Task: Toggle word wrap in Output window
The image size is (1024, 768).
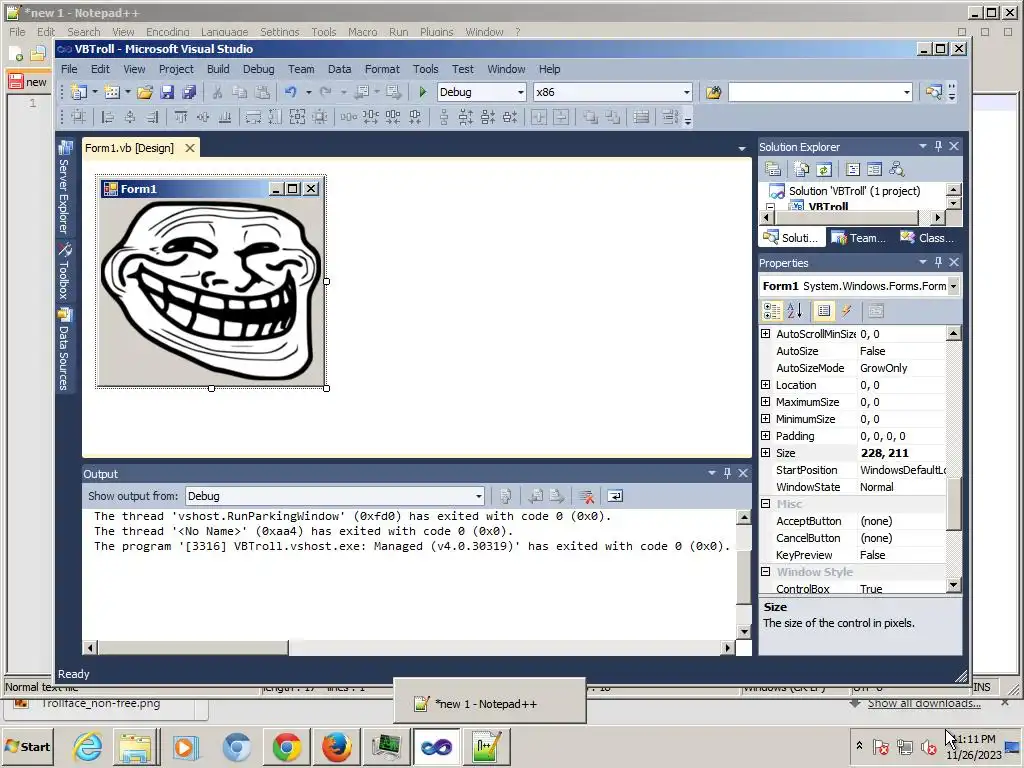Action: tap(615, 496)
